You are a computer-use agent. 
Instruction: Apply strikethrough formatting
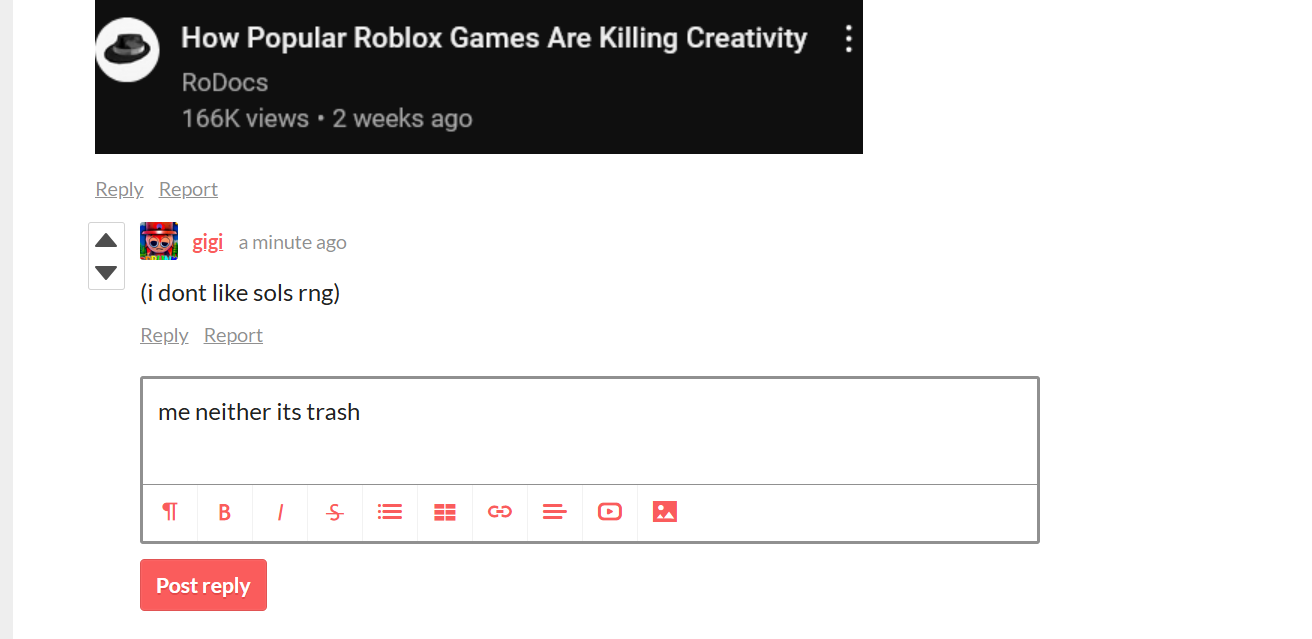335,512
